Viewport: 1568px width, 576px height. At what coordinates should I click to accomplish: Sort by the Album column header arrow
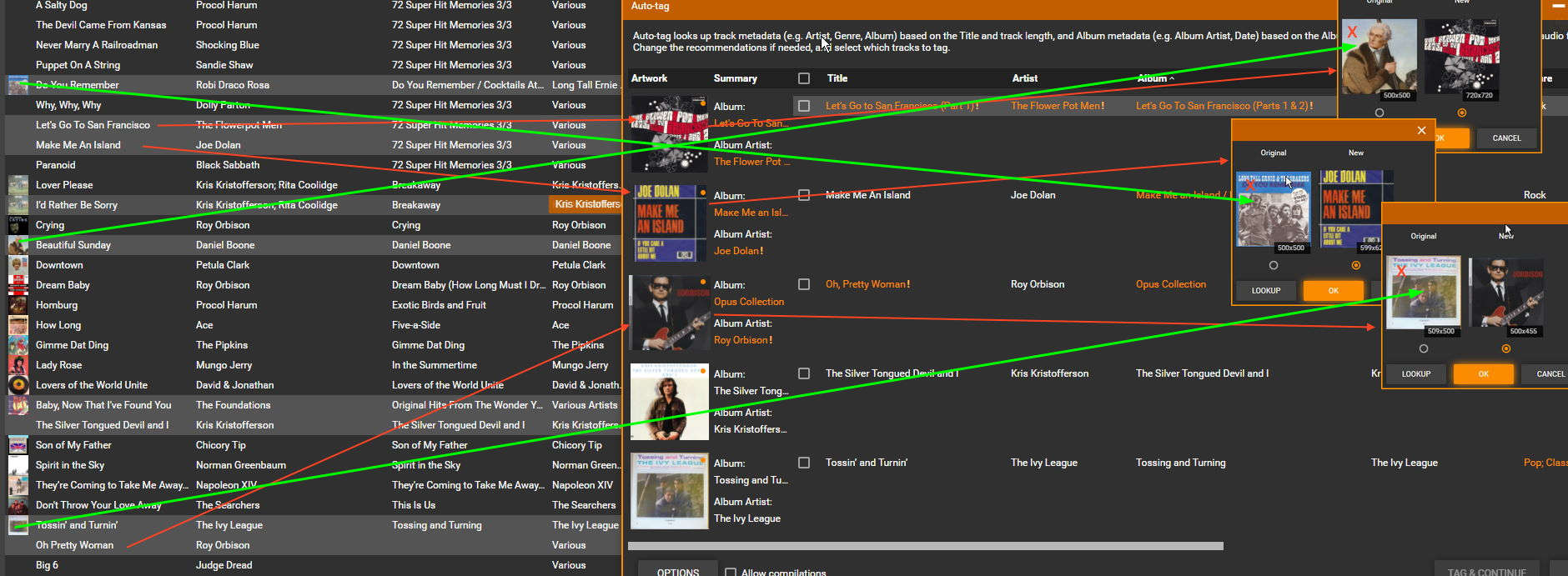pos(1172,78)
